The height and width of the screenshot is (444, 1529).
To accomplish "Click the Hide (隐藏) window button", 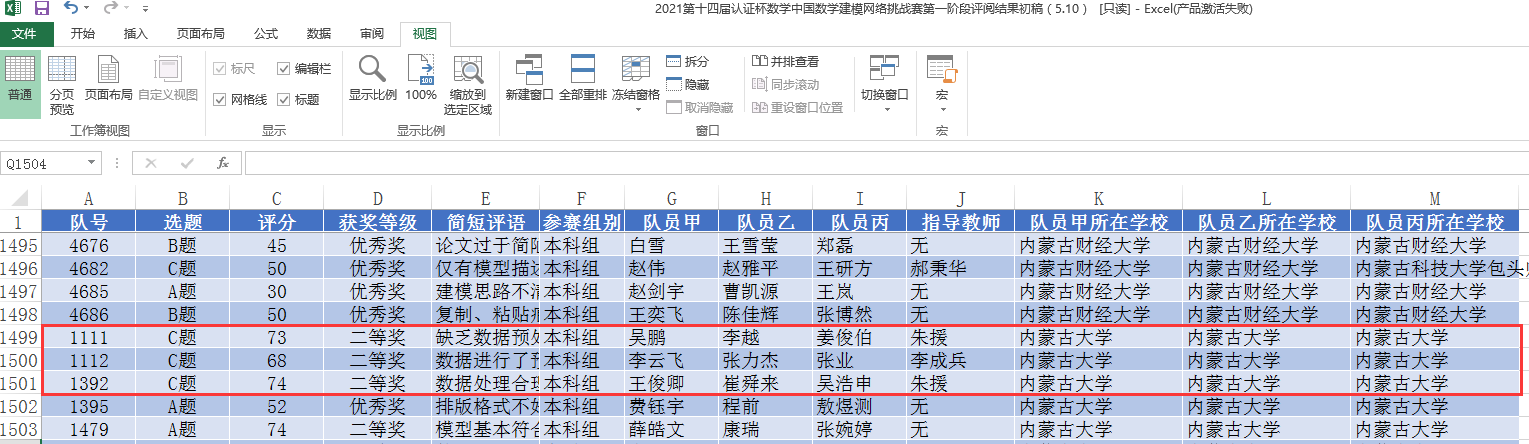I will (x=688, y=84).
